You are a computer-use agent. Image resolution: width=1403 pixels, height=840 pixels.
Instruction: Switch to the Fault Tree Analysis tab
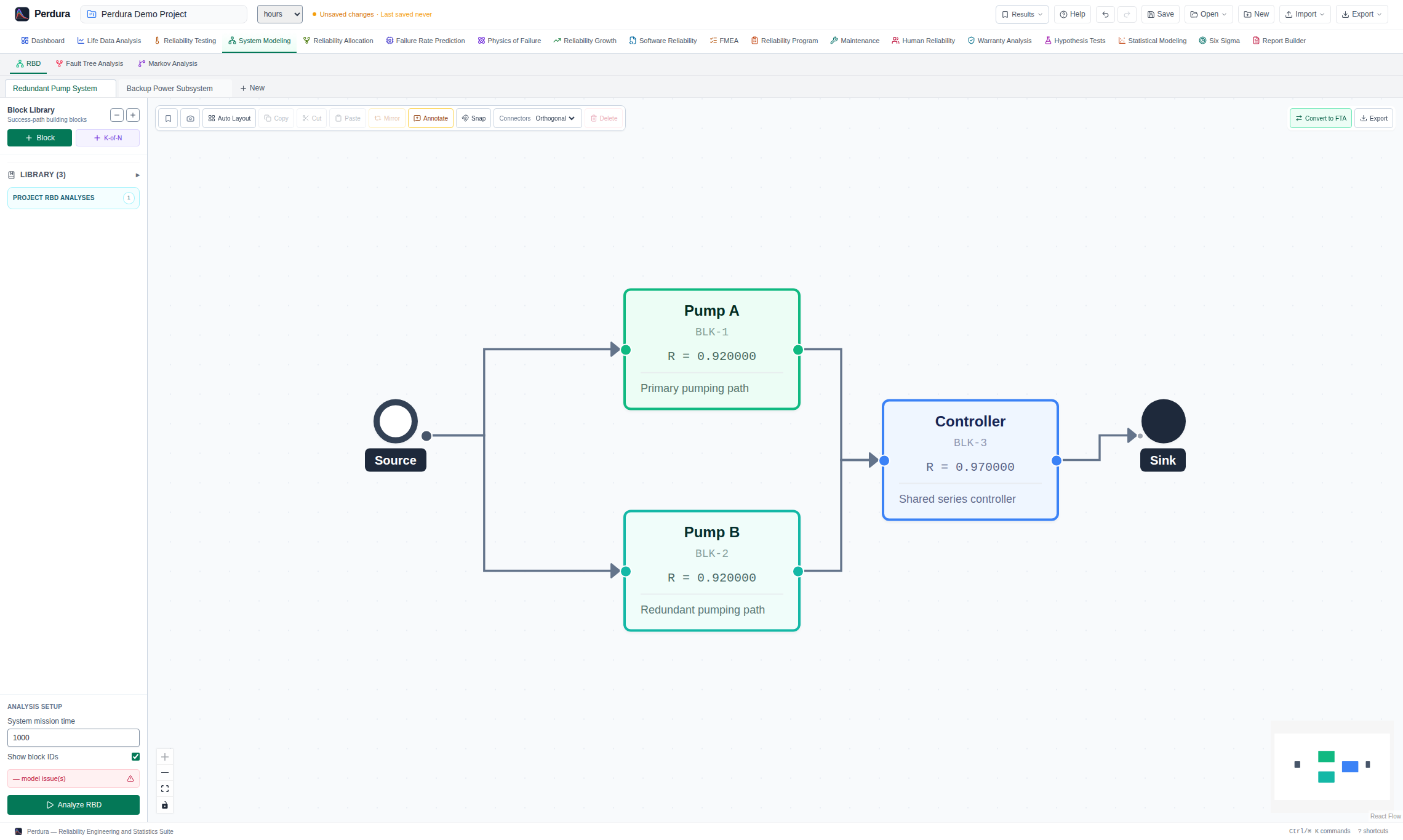click(90, 63)
